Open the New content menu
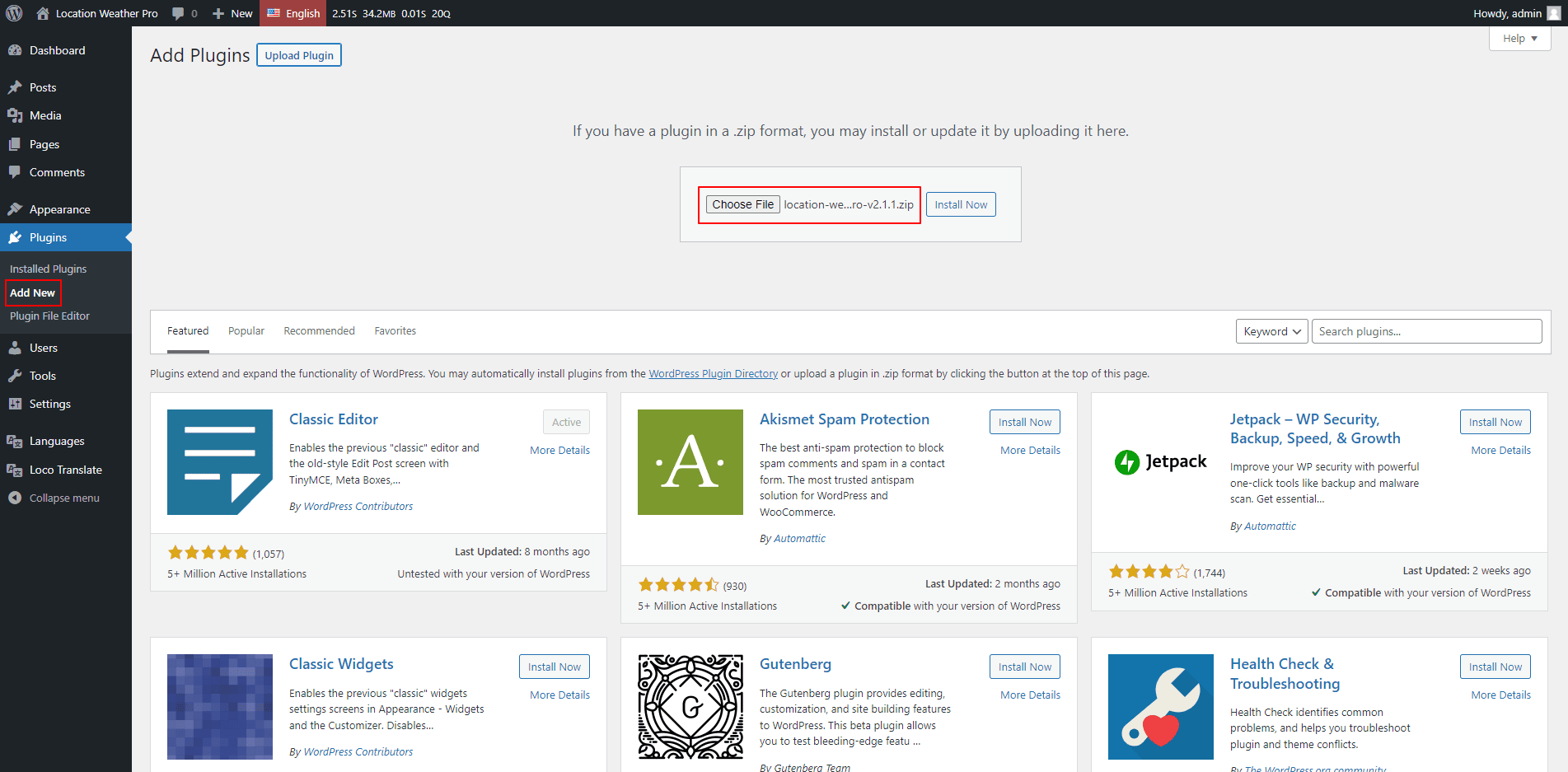 tap(232, 13)
